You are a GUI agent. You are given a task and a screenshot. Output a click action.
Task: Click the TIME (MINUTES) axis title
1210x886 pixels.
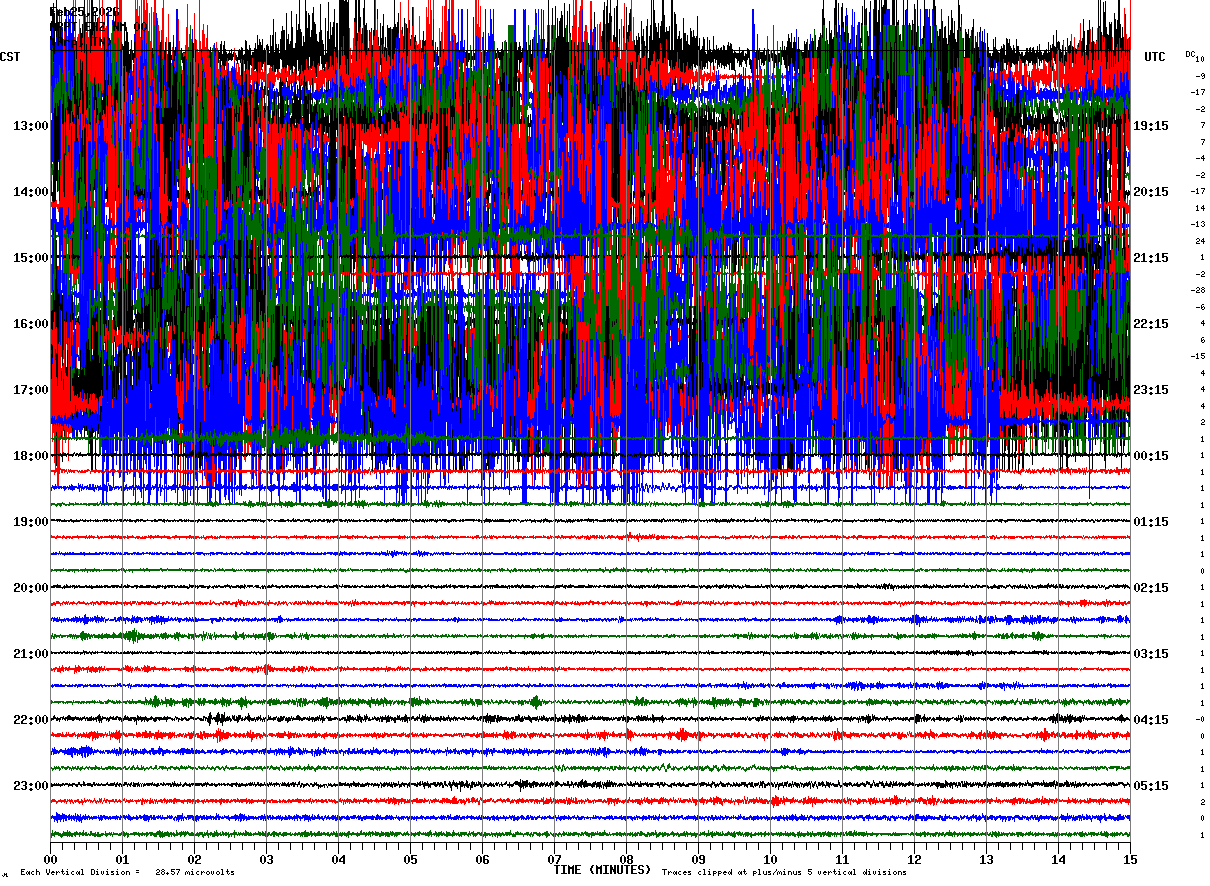click(x=602, y=870)
